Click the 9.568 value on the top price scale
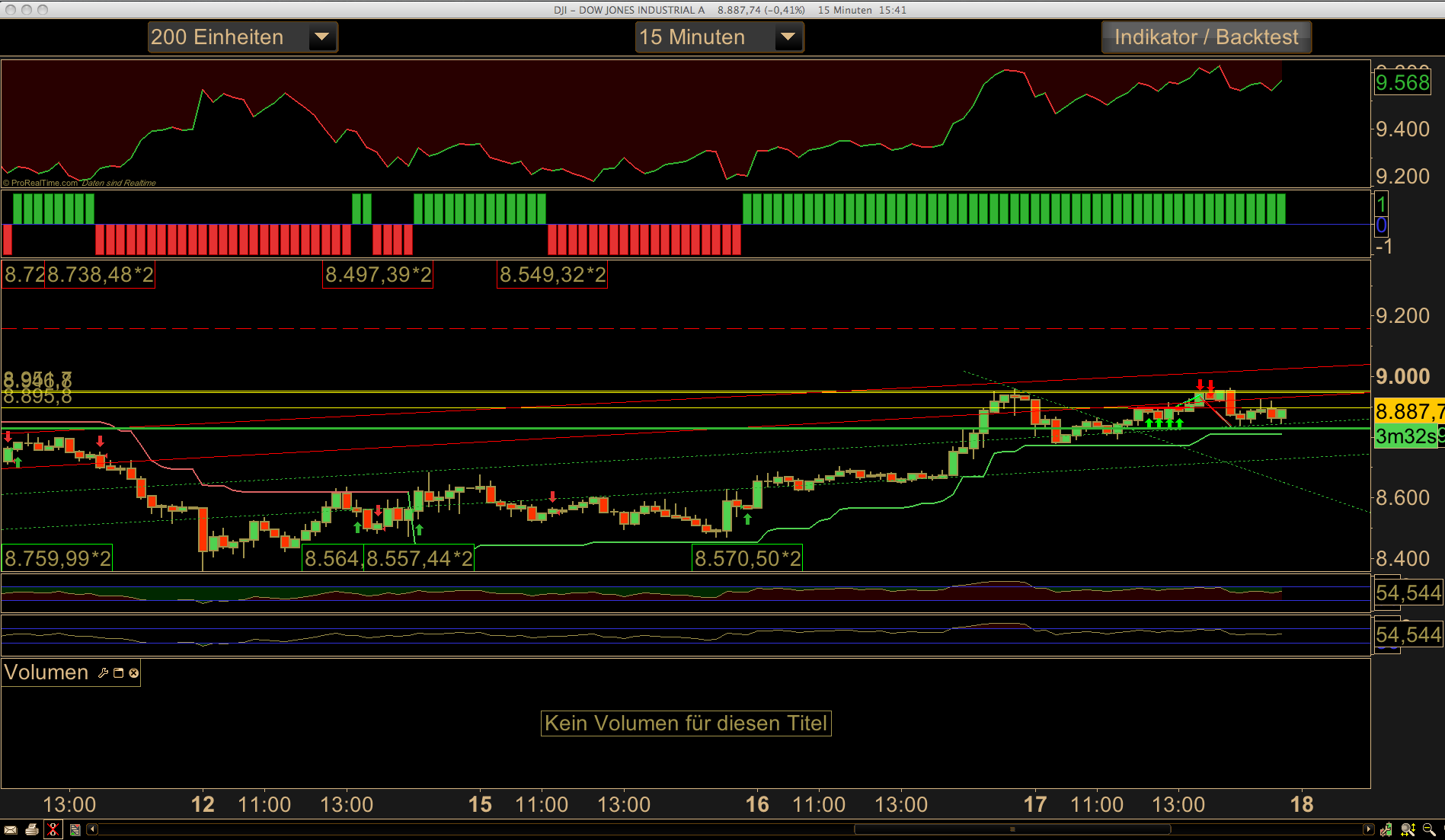This screenshot has height=840, width=1445. pos(1402,82)
